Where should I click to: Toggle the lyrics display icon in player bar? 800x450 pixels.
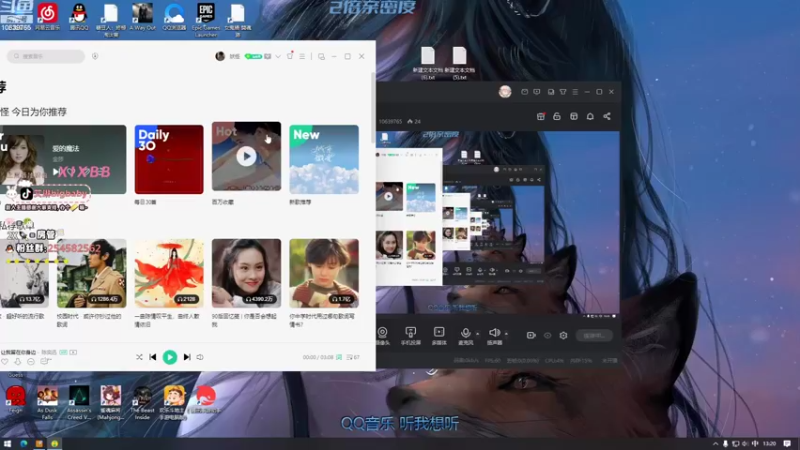pos(339,357)
